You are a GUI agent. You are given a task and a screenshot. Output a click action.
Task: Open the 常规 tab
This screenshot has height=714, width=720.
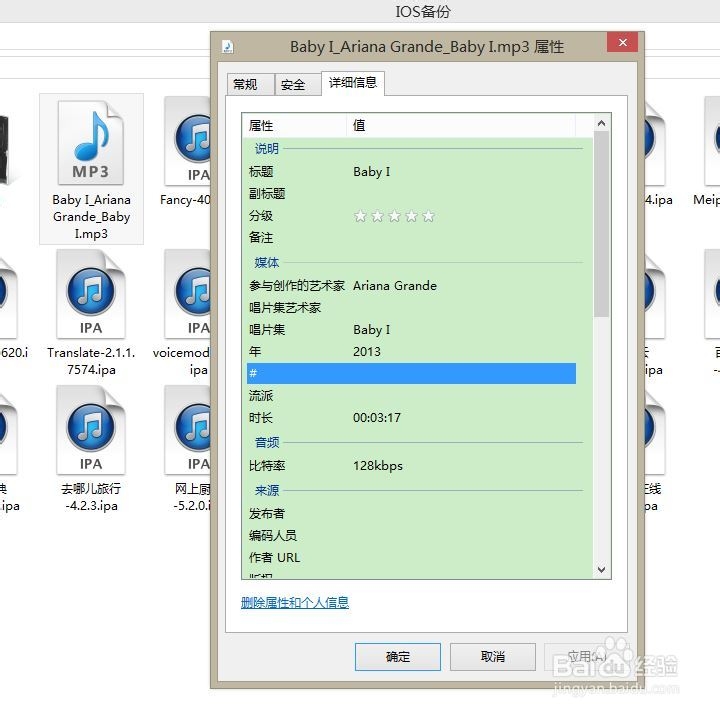click(251, 84)
